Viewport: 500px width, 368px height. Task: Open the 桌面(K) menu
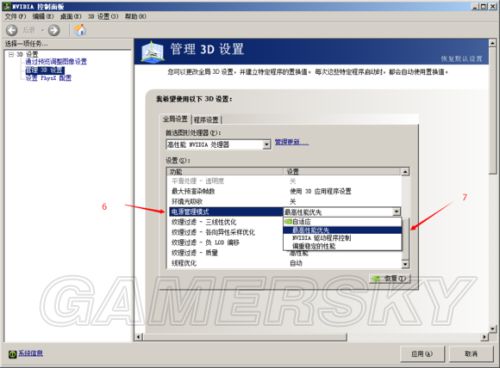(71, 16)
